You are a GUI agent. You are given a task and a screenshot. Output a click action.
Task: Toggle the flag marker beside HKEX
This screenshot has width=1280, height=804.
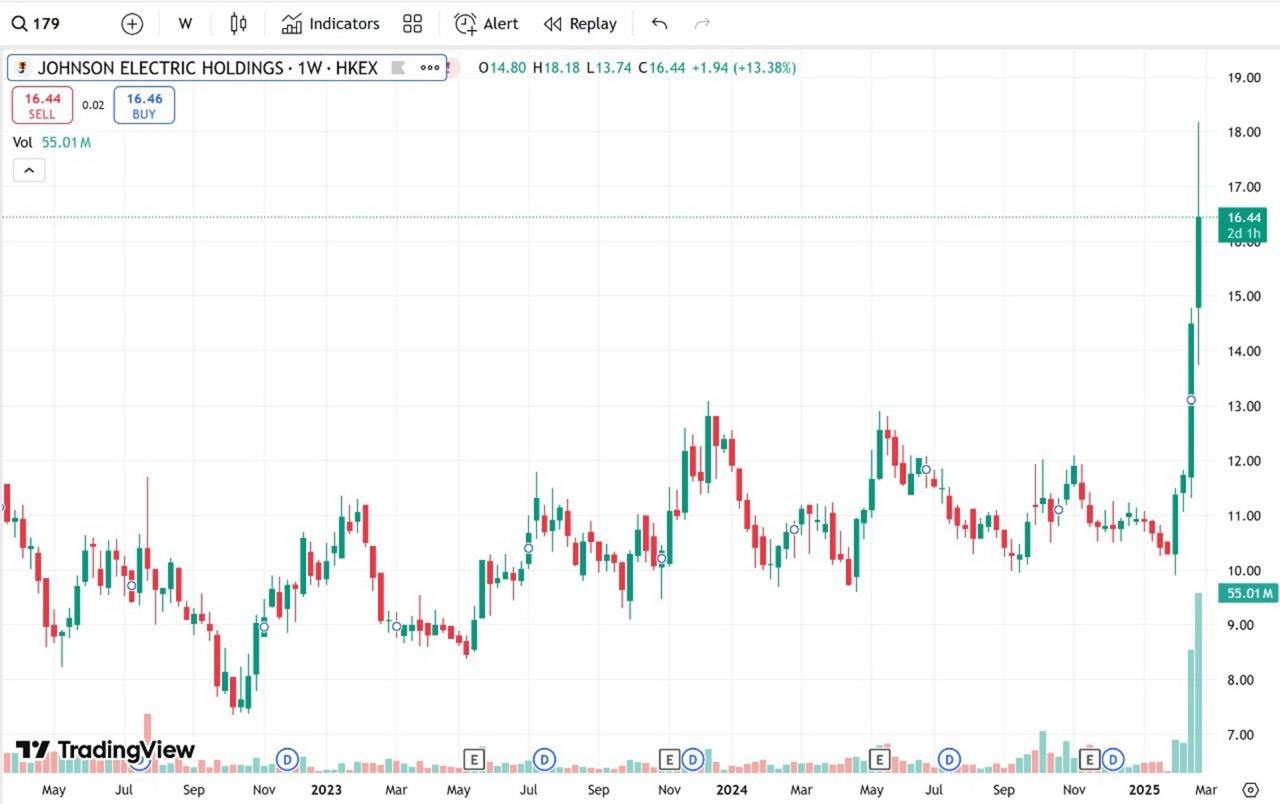coord(398,68)
